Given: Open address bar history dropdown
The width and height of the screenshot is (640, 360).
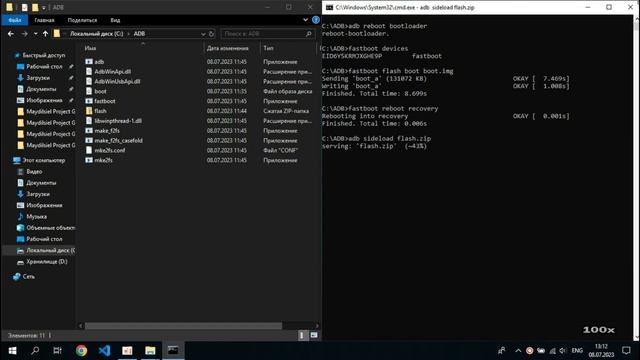Looking at the screenshot, I should 203,34.
